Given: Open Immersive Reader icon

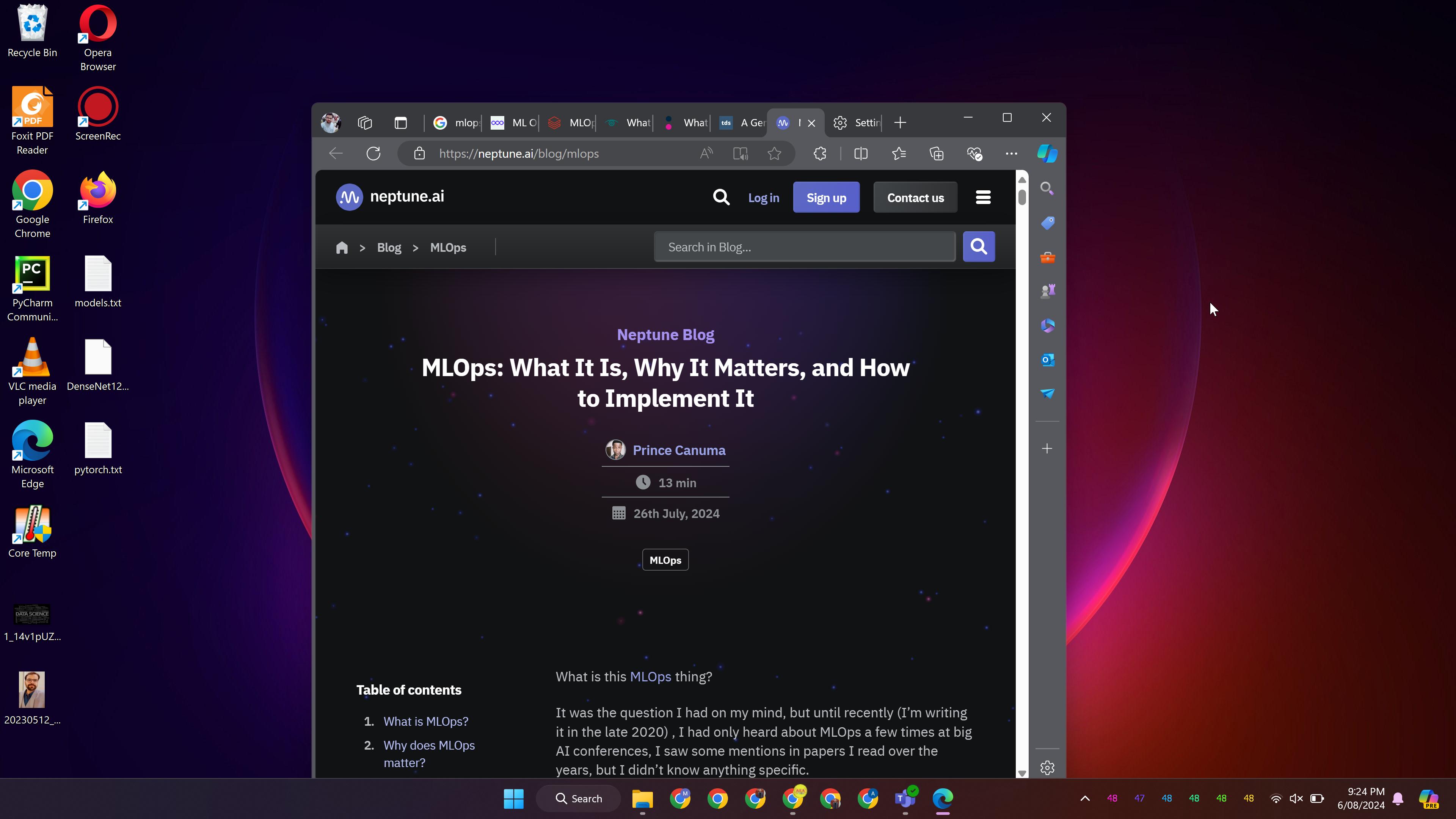Looking at the screenshot, I should coord(741,154).
